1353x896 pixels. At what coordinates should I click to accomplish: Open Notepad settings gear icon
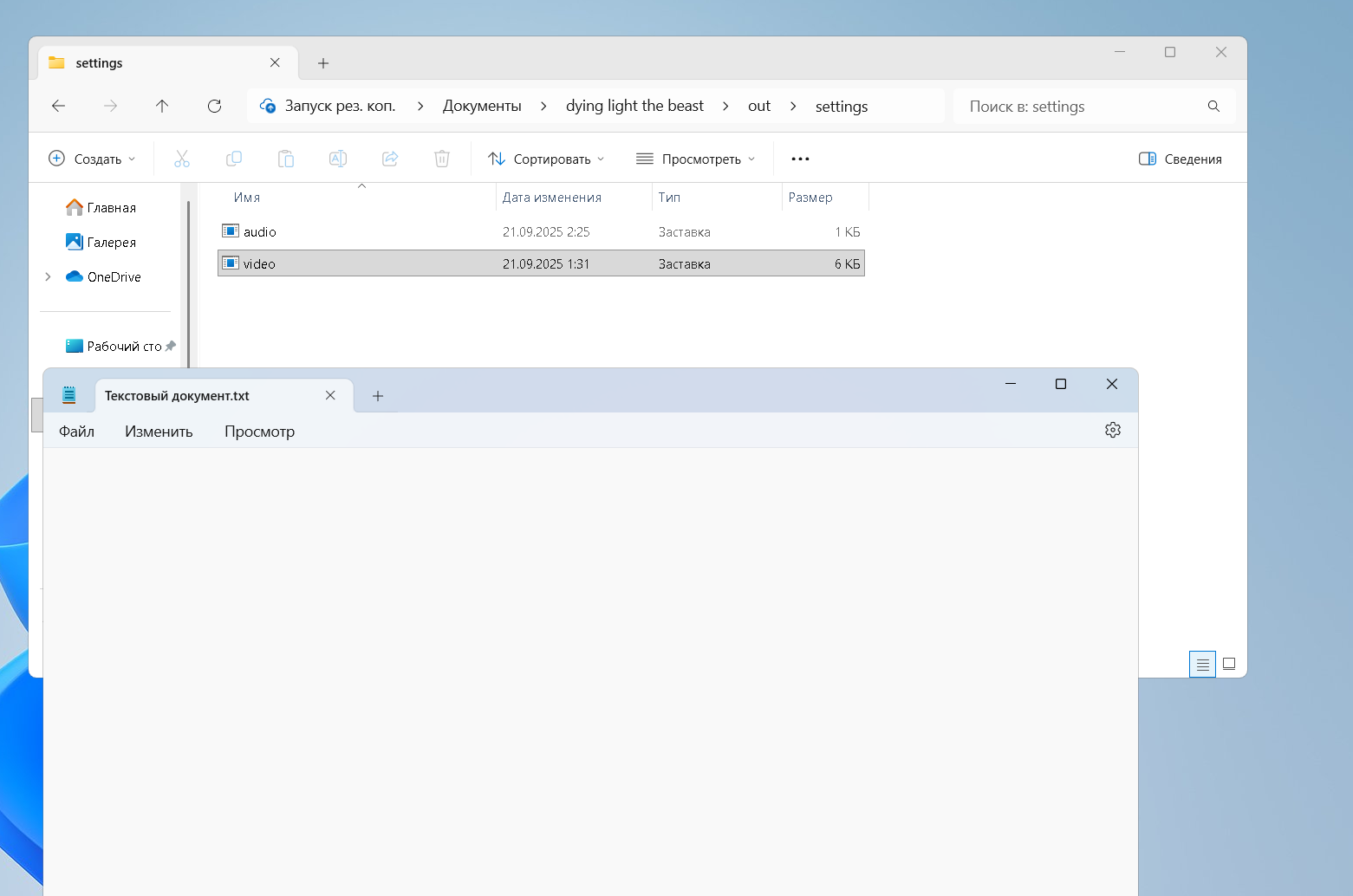[x=1113, y=431]
